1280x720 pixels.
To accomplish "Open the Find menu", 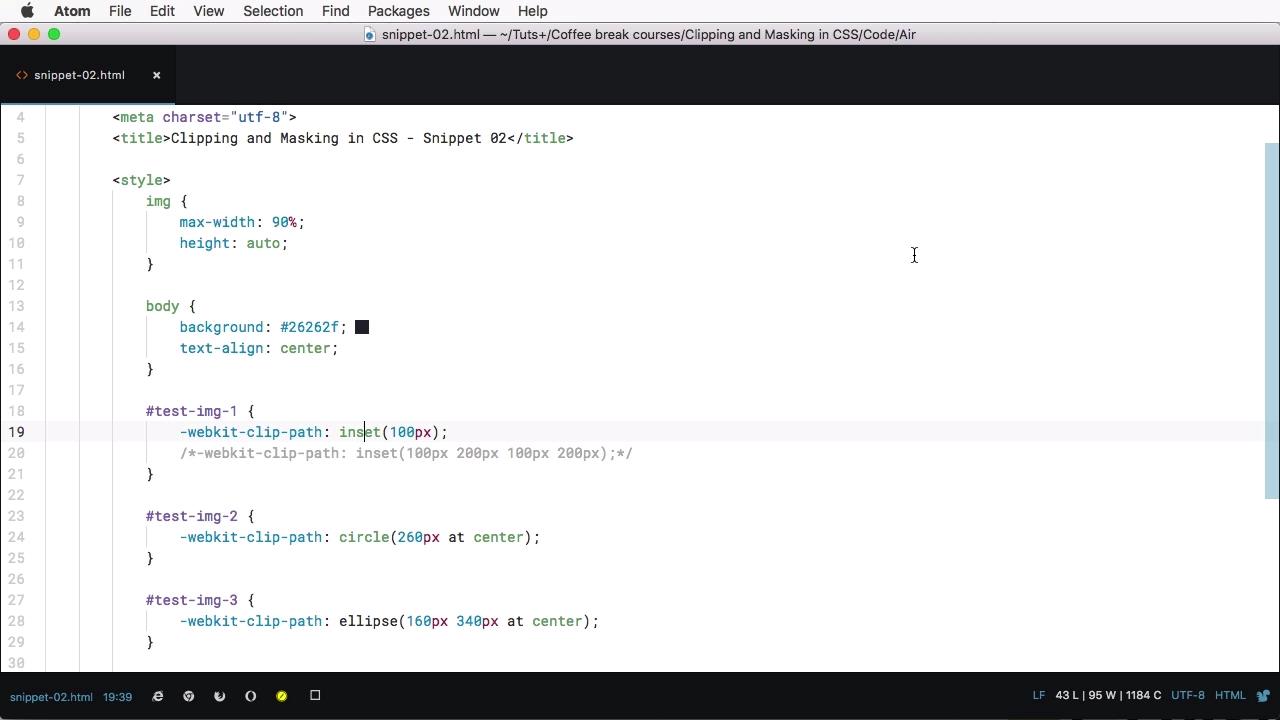I will coord(335,11).
